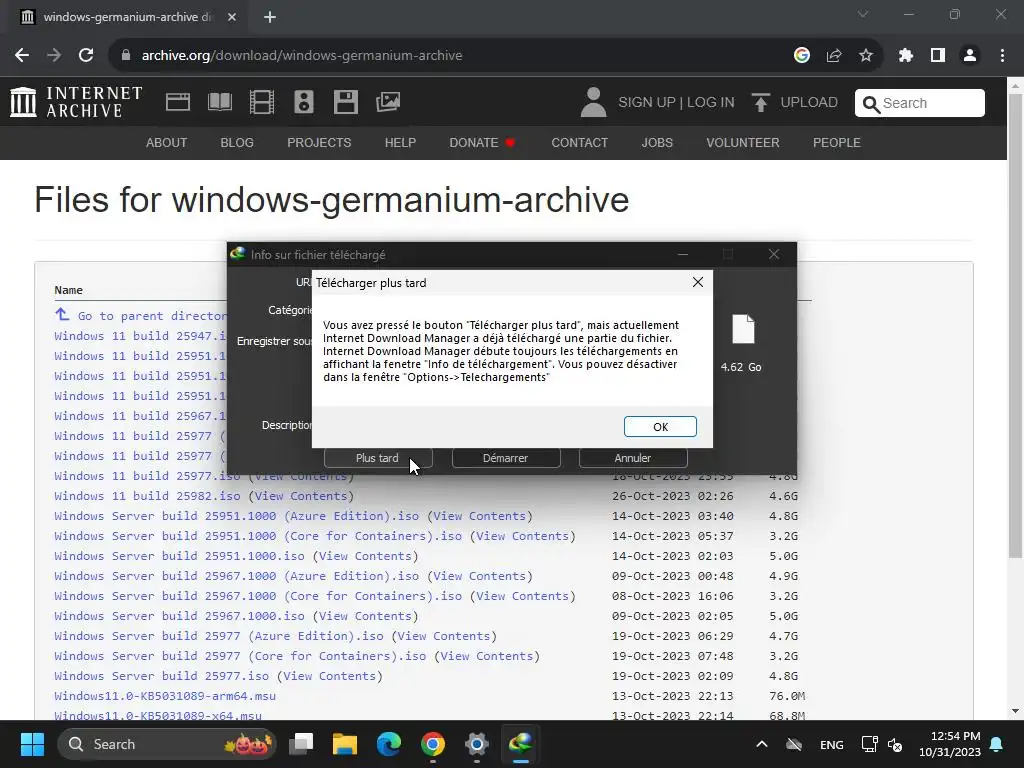
Task: Toggle the browser side panel icon
Action: tap(938, 56)
